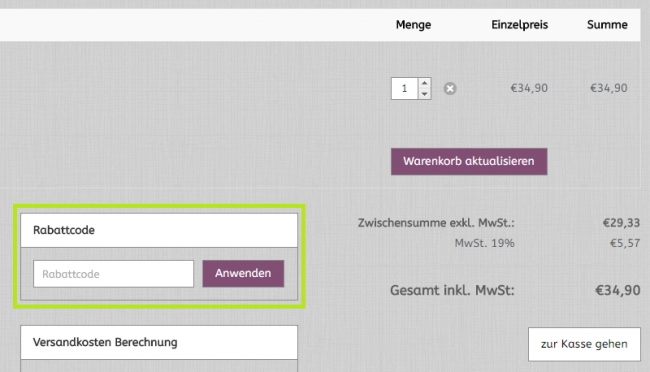Screen dimensions: 650x372
Task: Remove item with the circular X icon
Action: click(450, 88)
